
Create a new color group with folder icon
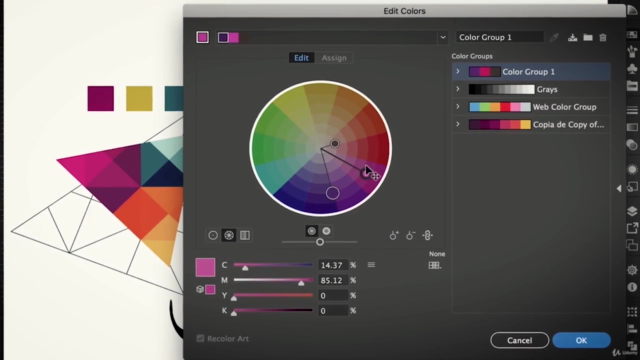point(588,38)
